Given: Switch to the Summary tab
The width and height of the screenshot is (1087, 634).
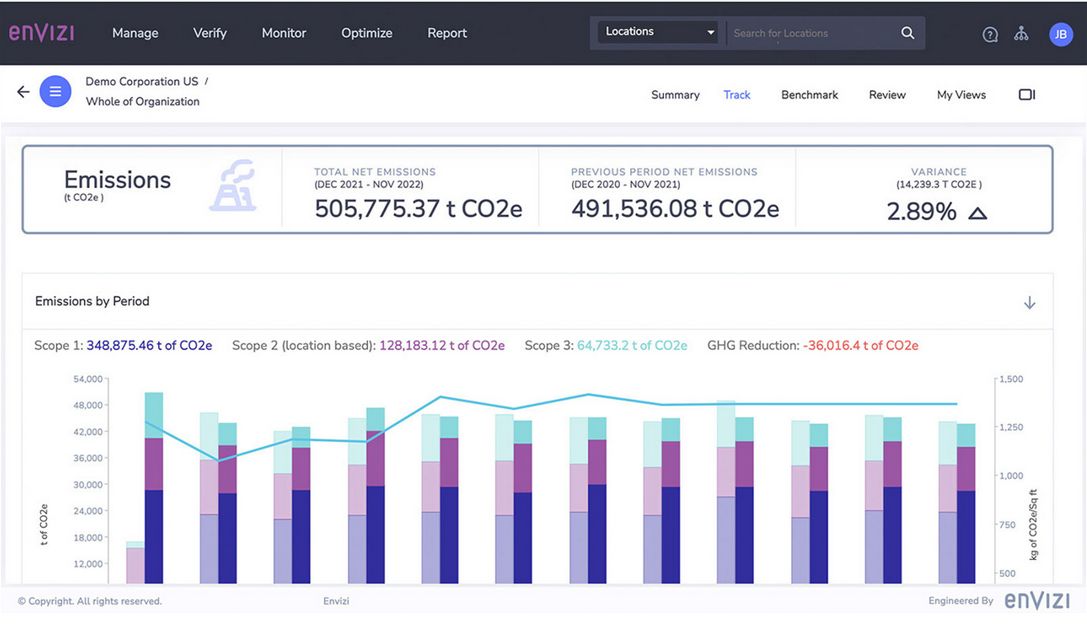Looking at the screenshot, I should (x=675, y=95).
